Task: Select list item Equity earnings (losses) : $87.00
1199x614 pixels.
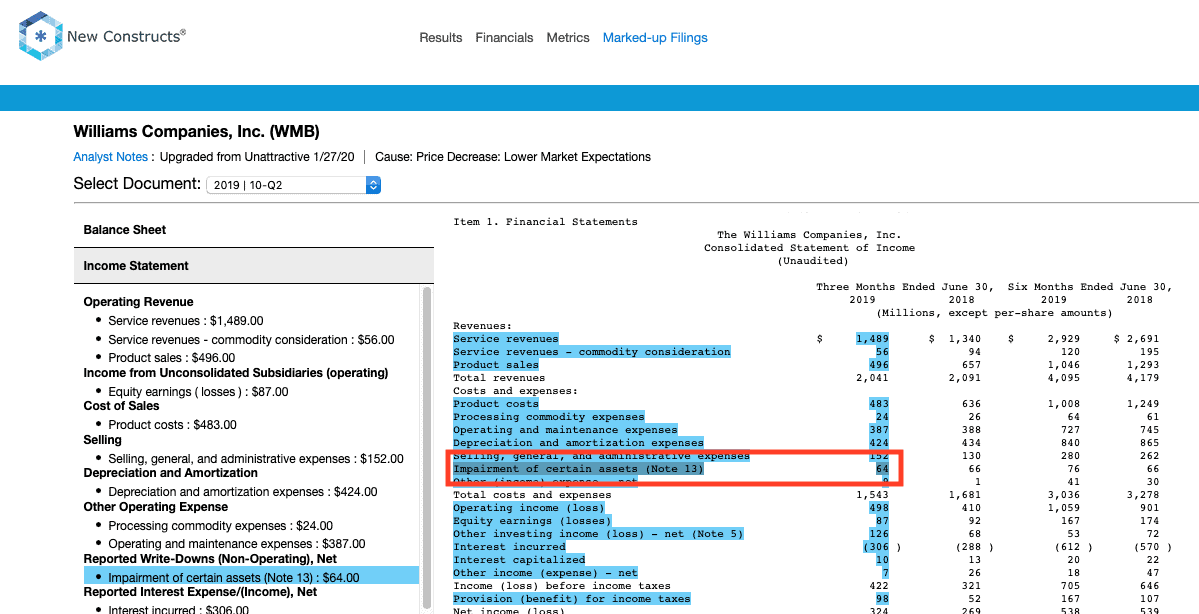Action: click(199, 391)
